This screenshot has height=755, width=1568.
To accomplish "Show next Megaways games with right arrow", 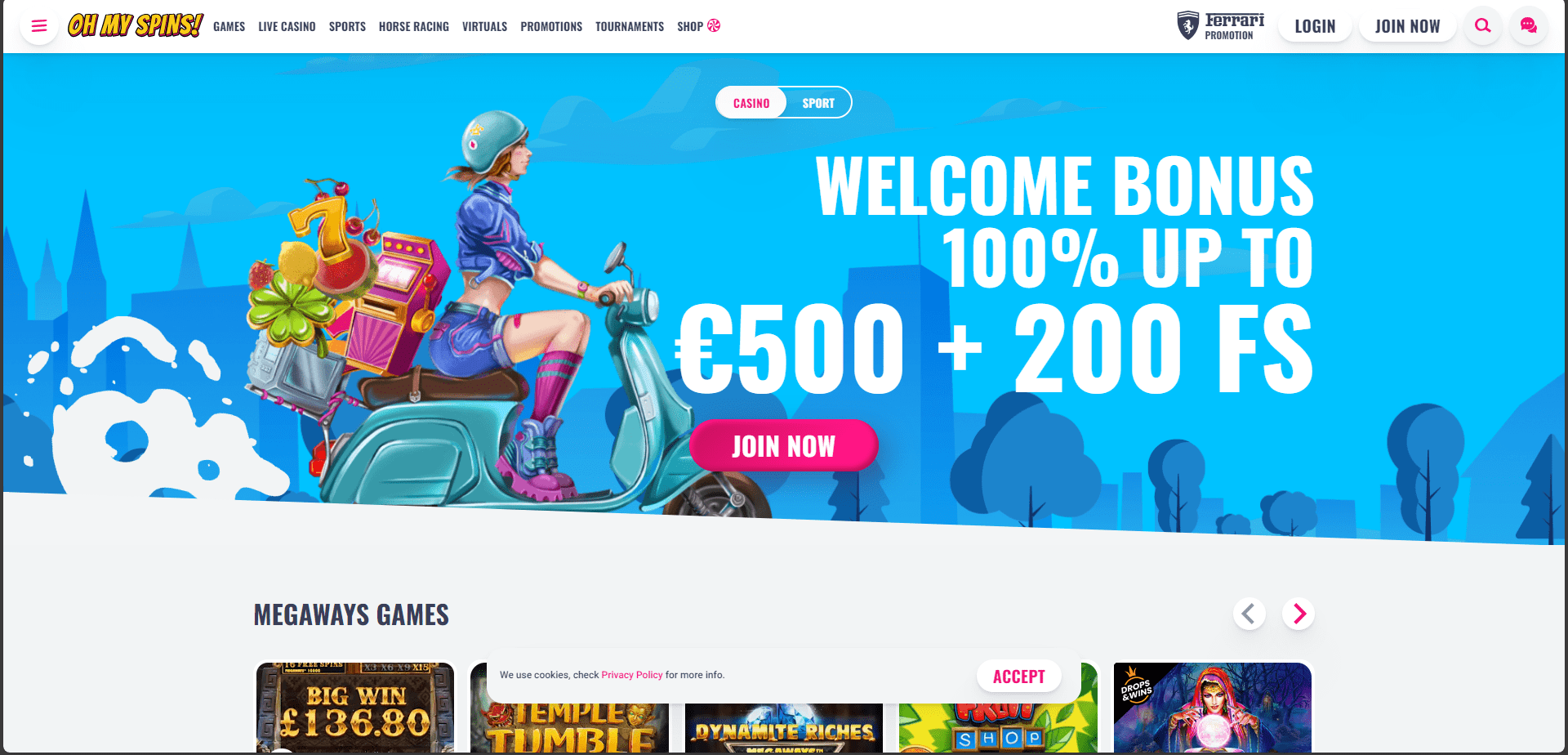I will pyautogui.click(x=1298, y=614).
